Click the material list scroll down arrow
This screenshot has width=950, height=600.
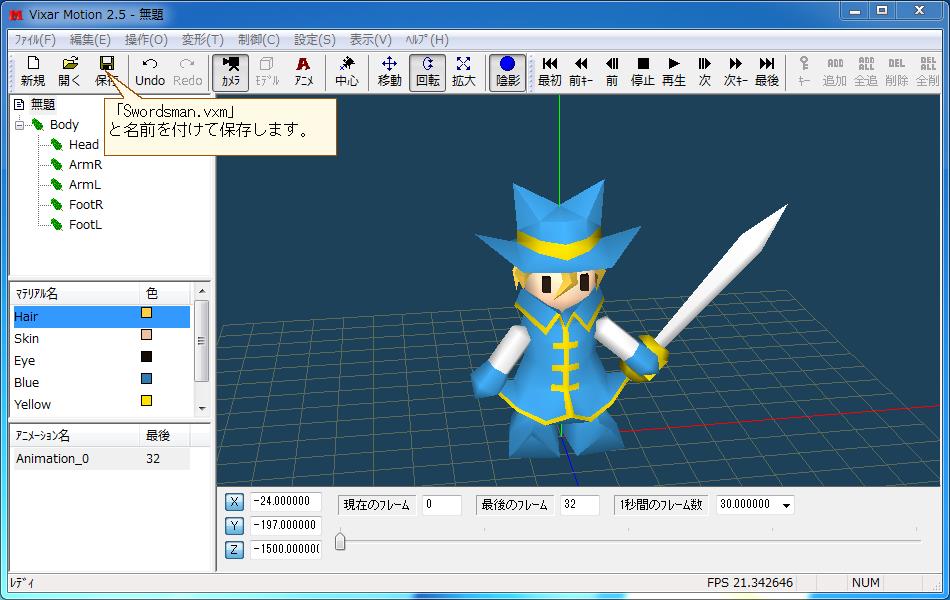[x=202, y=408]
